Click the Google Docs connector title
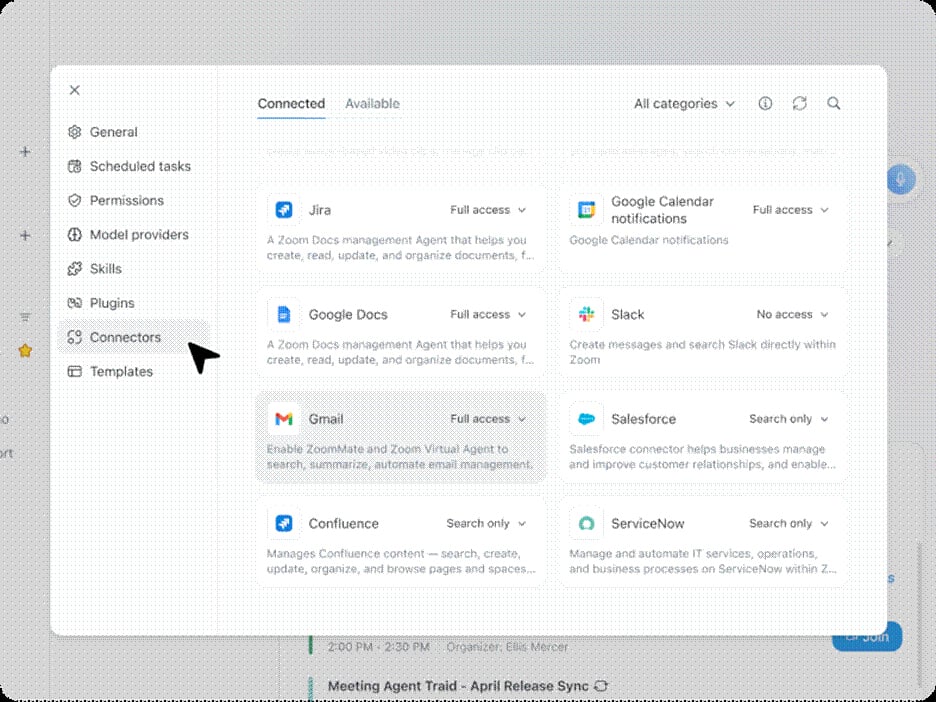Image resolution: width=936 pixels, height=702 pixels. click(348, 315)
